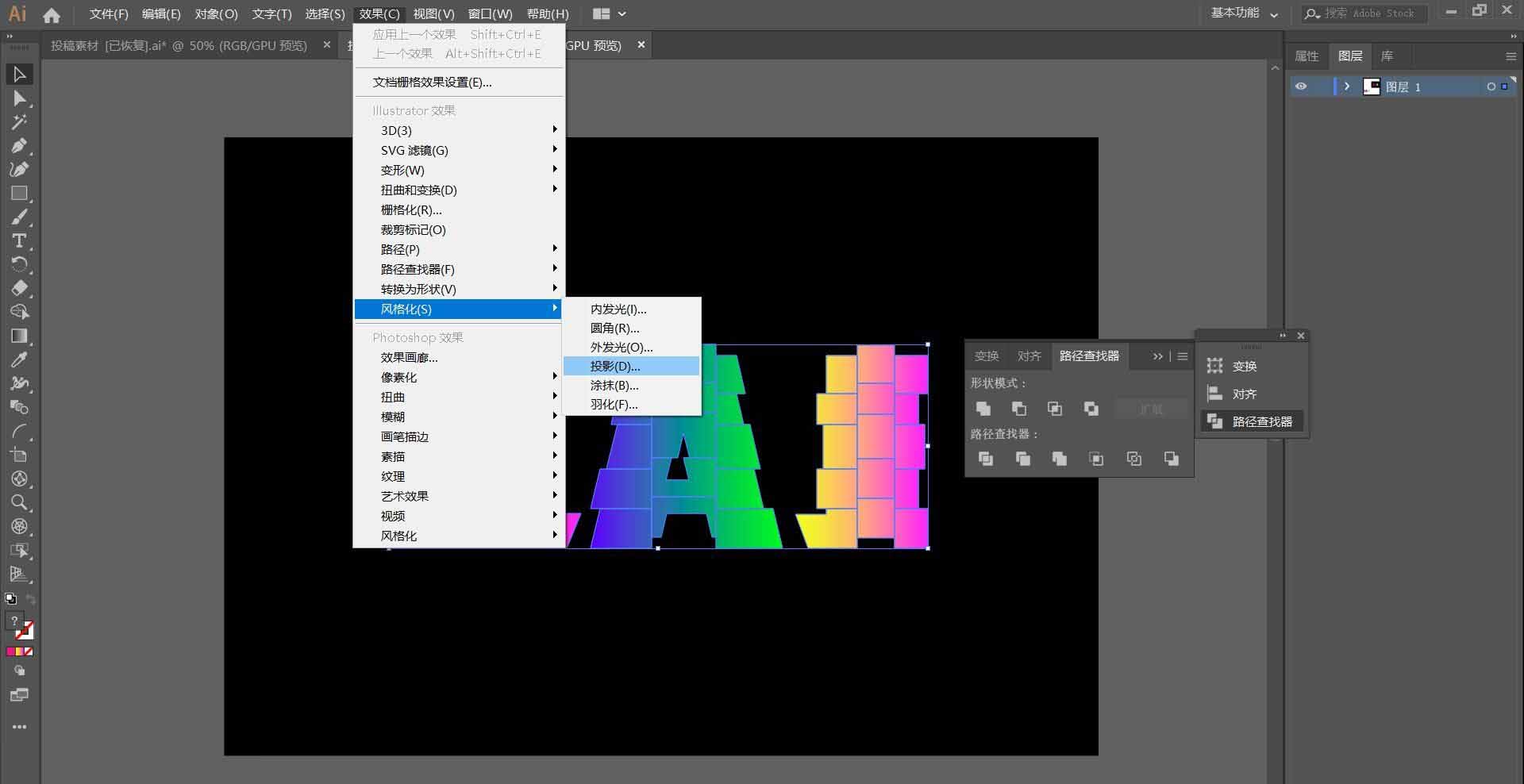Open right panel group options menu
Screen dimensions: 1524x784
tap(1511, 56)
